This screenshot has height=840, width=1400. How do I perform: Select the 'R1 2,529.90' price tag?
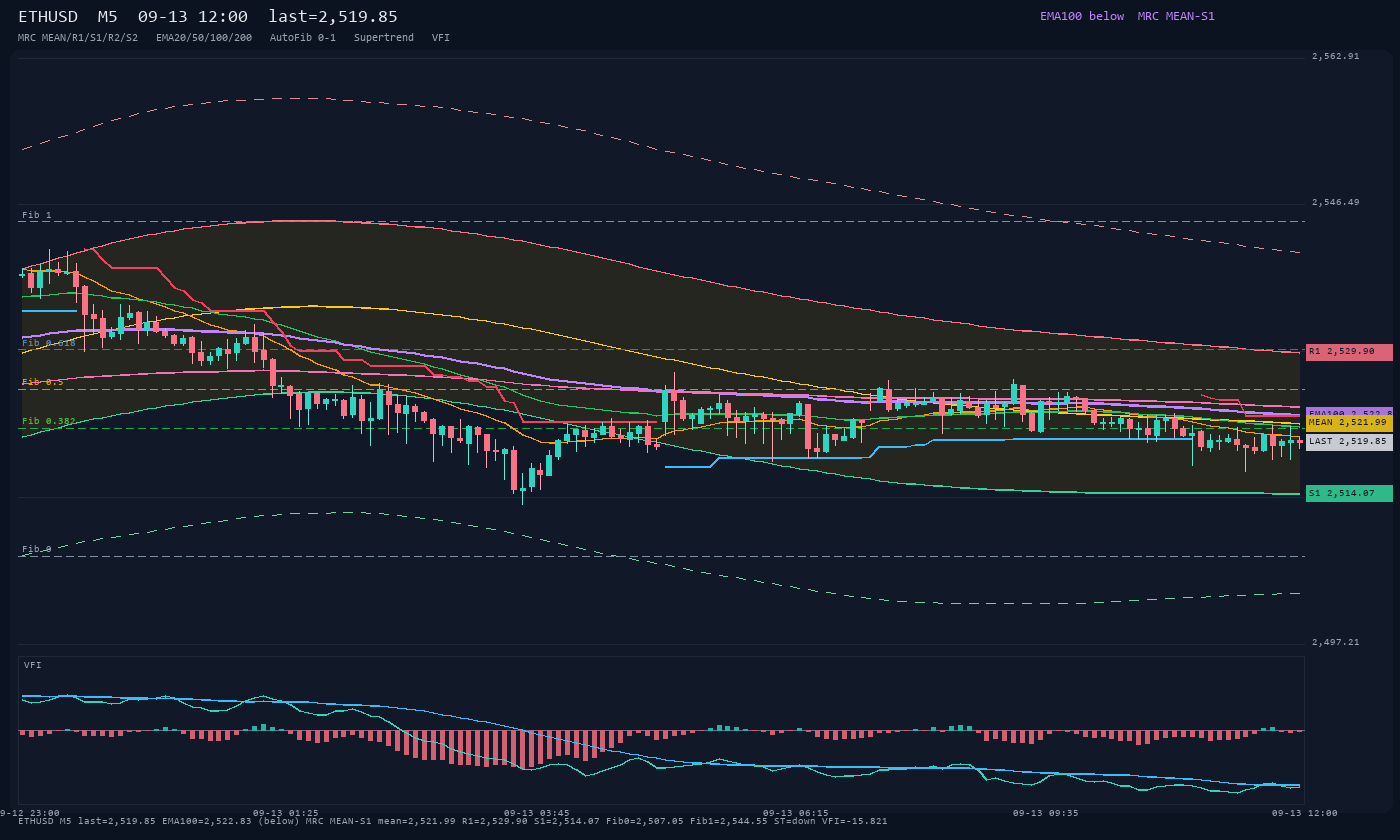pyautogui.click(x=1349, y=352)
